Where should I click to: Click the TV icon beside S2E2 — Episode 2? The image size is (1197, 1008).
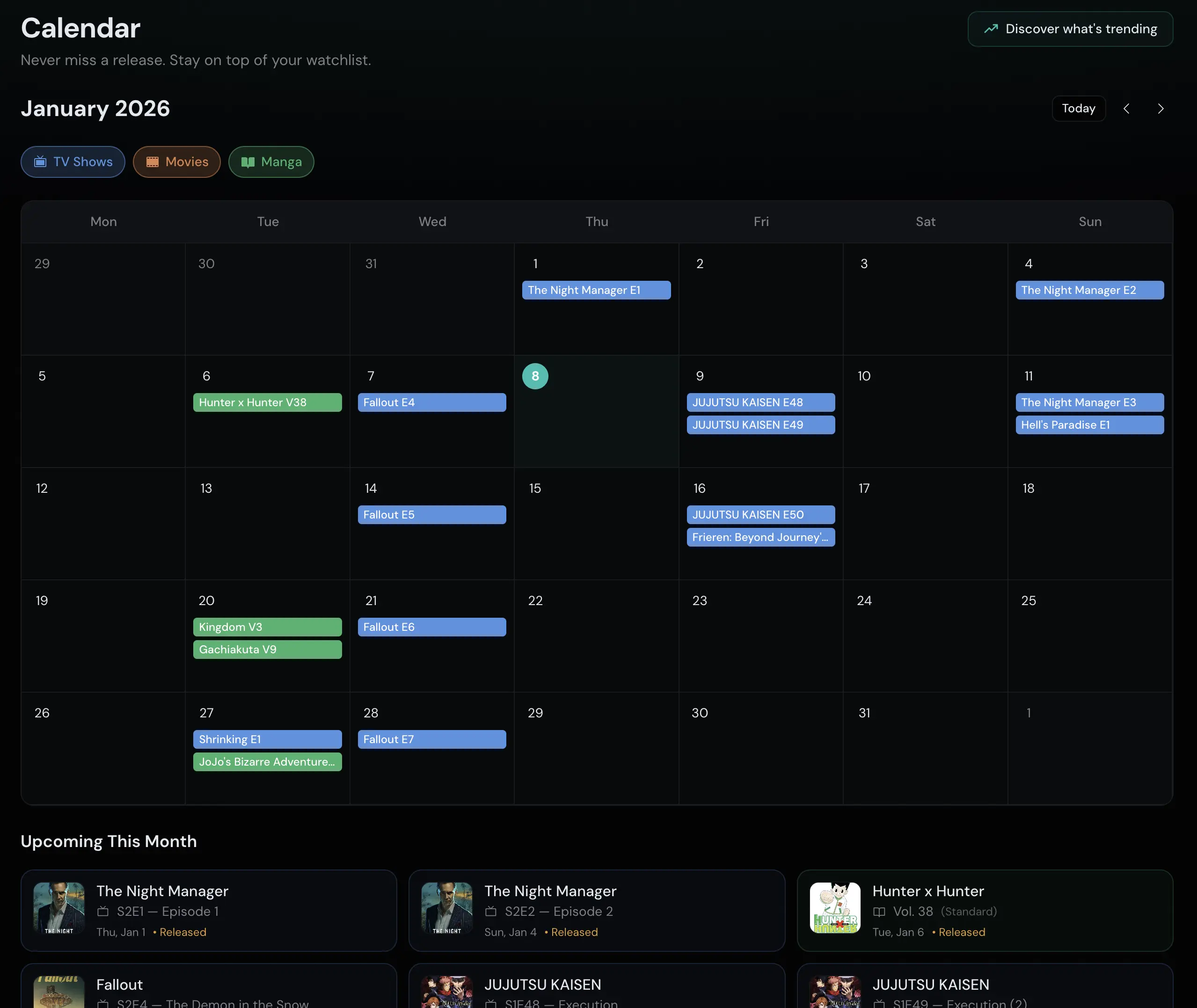[x=491, y=912]
